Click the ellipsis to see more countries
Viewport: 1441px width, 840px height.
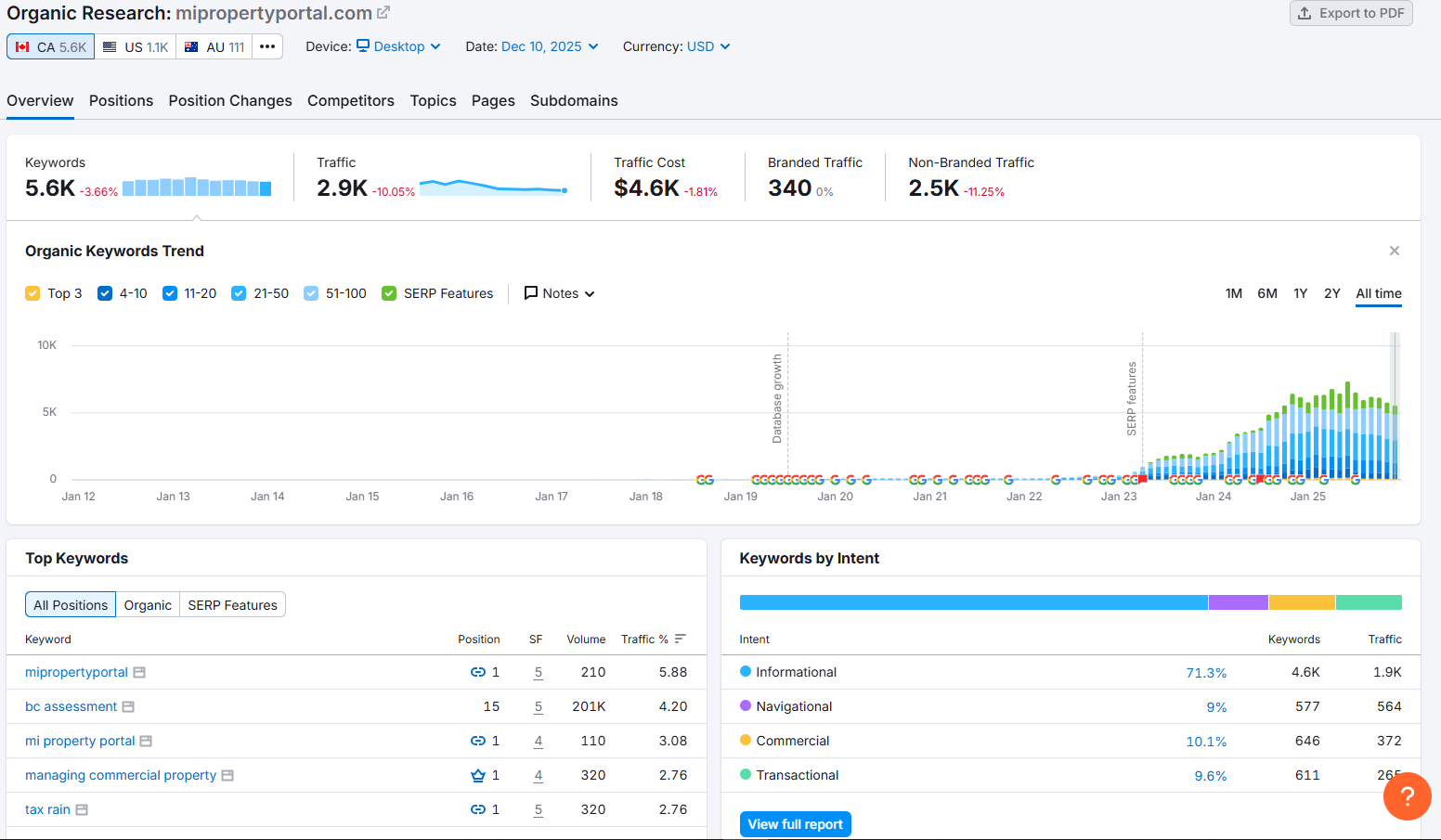tap(267, 45)
